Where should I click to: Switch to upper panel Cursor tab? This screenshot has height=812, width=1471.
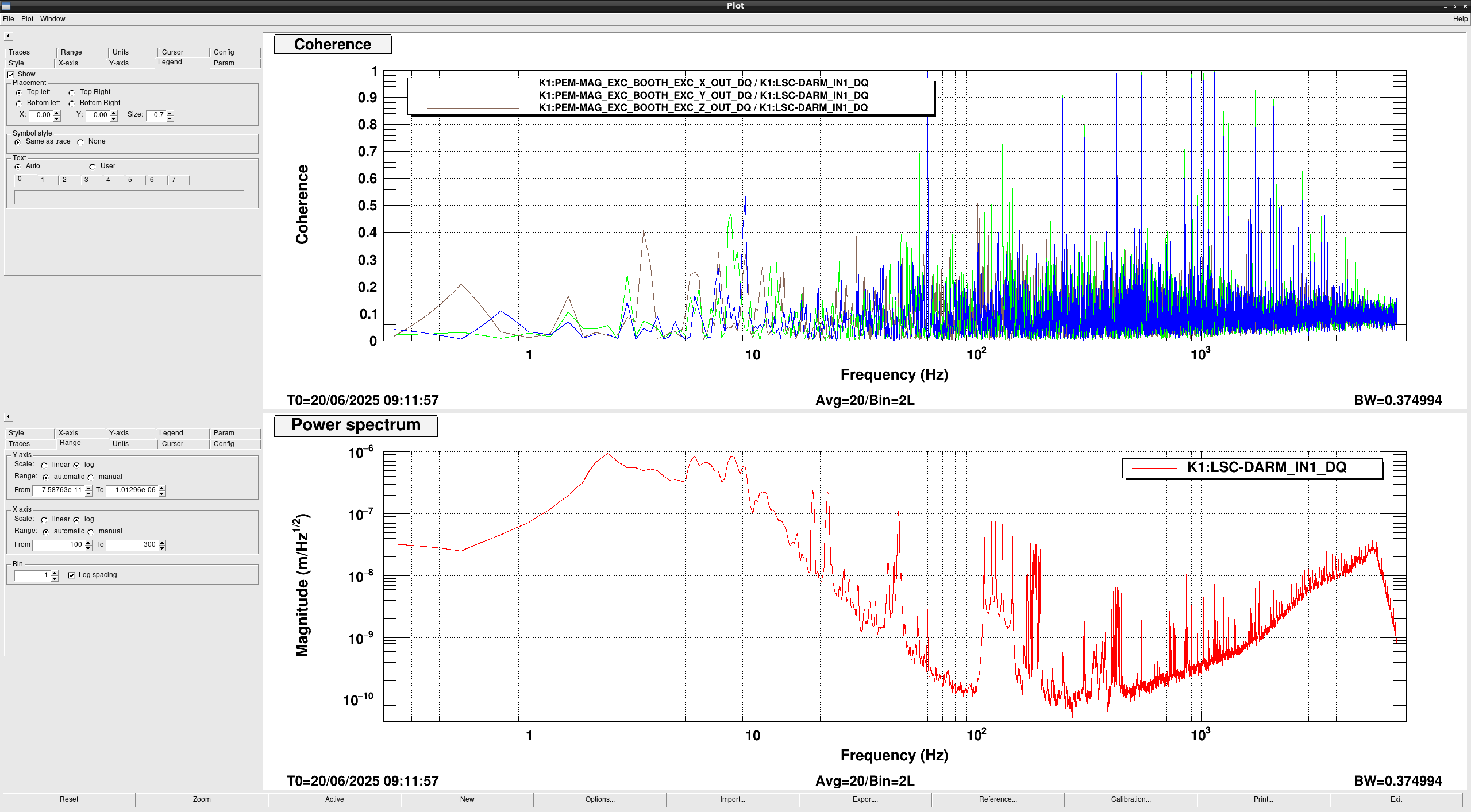click(x=183, y=52)
